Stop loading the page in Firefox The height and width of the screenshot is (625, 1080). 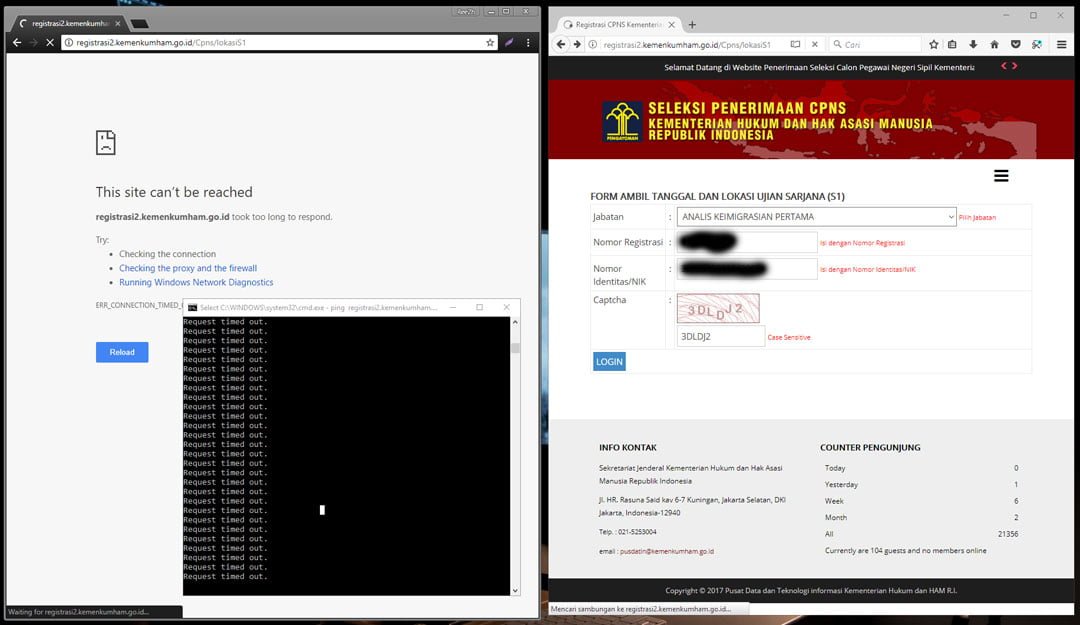point(815,44)
